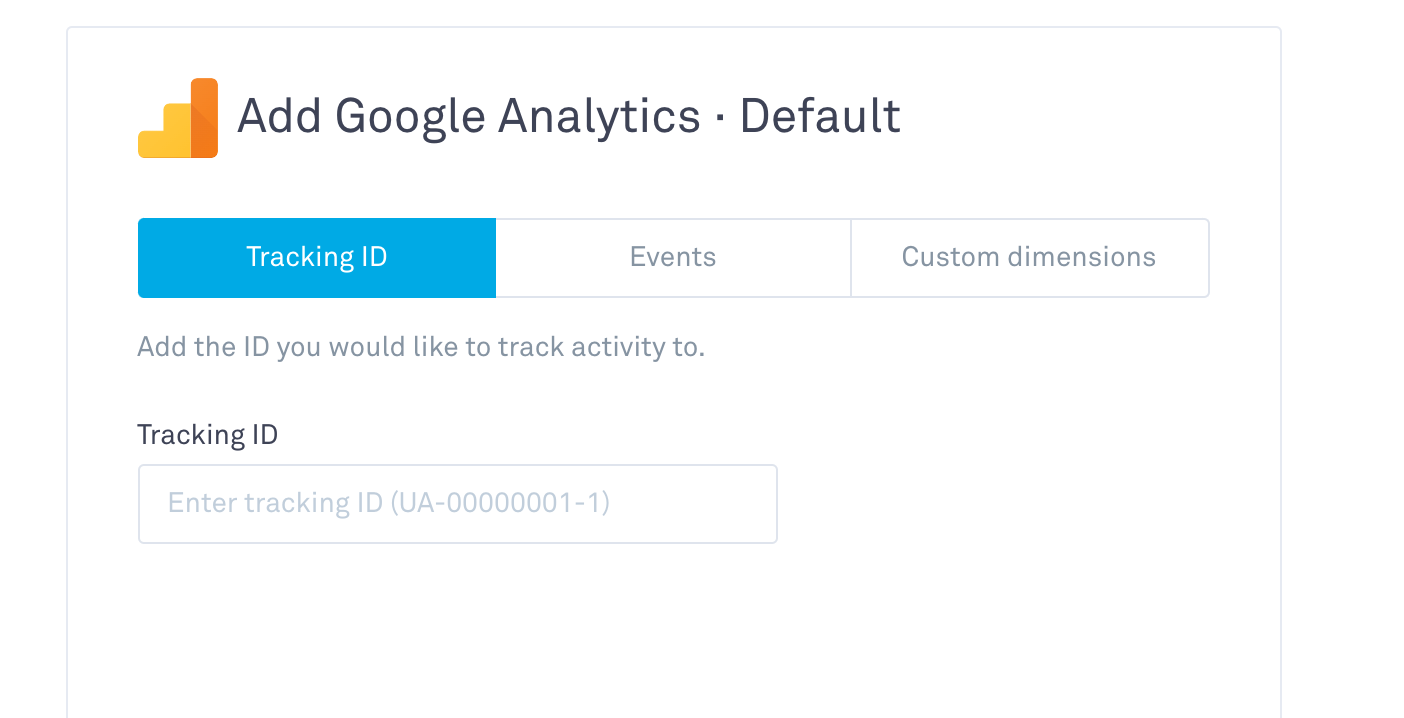1404x718 pixels.
Task: Click the empty card area below the tracking field
Action: coord(673,630)
